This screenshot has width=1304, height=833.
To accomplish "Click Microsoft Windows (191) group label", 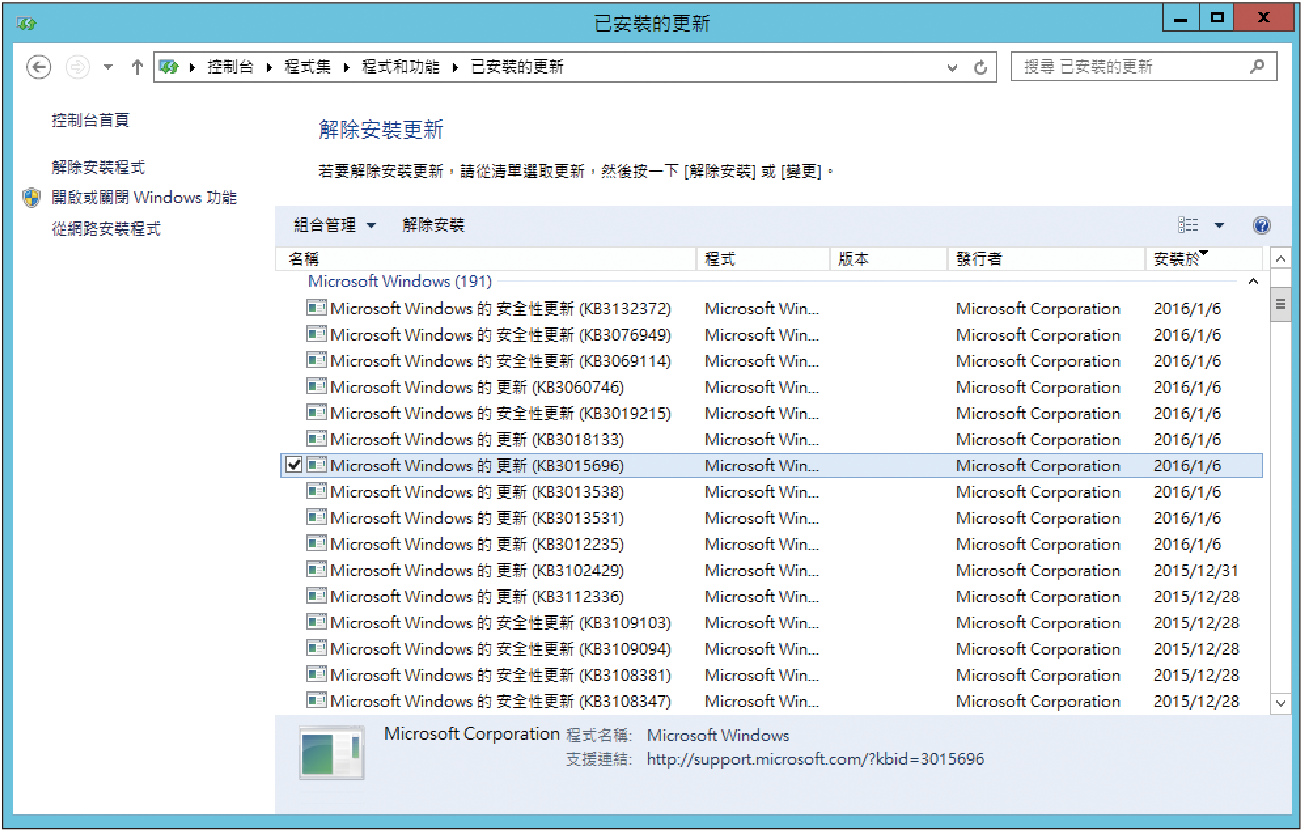I will [x=400, y=282].
